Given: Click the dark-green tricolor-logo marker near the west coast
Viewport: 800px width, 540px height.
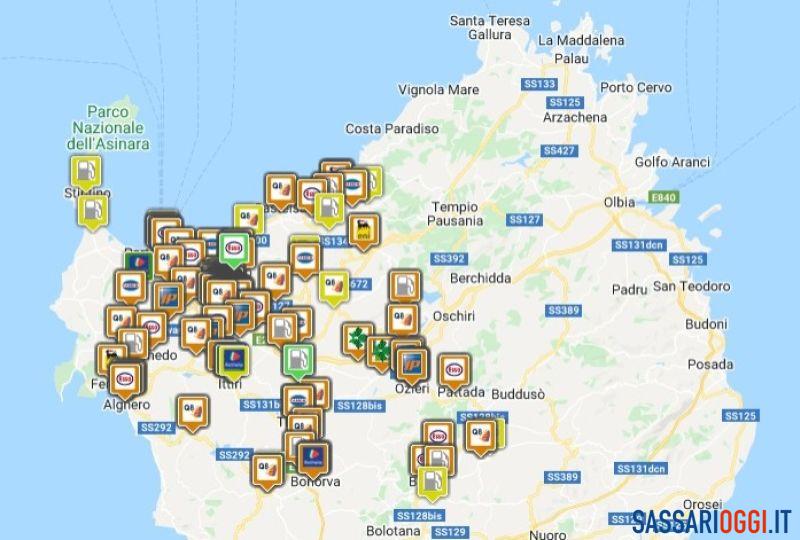Looking at the screenshot, I should (139, 262).
